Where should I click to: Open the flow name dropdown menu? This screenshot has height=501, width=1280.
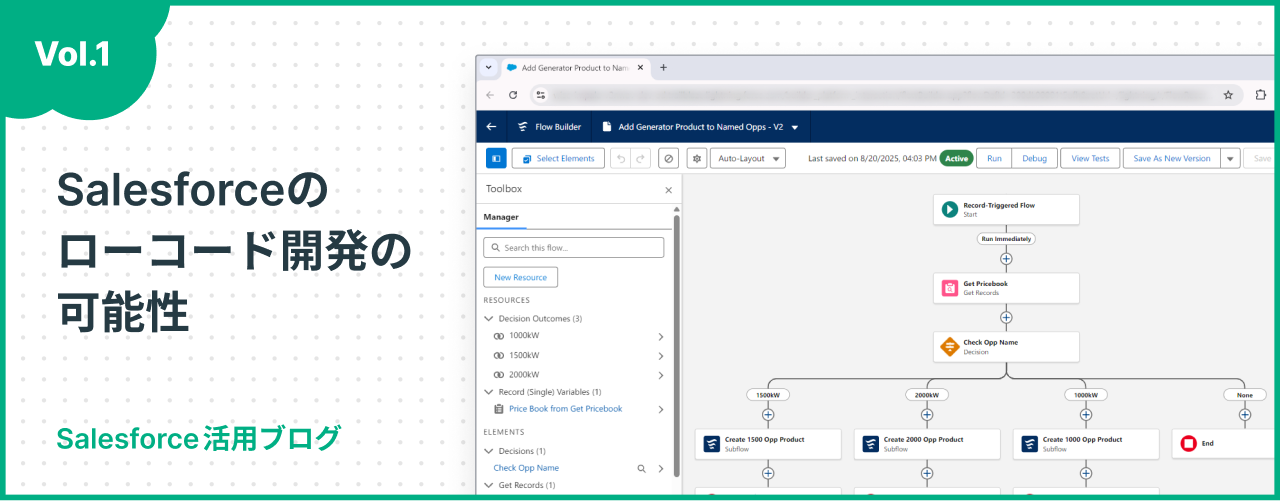coord(795,128)
